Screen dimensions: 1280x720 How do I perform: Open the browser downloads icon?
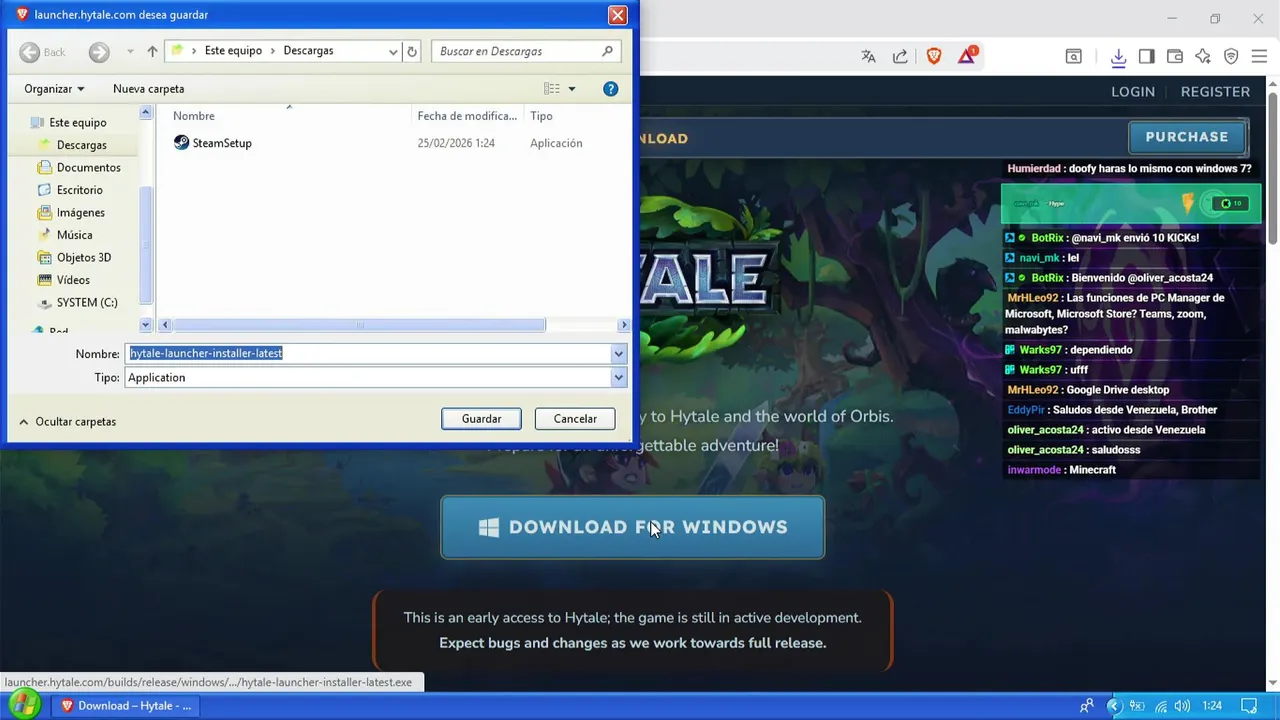(x=1118, y=57)
